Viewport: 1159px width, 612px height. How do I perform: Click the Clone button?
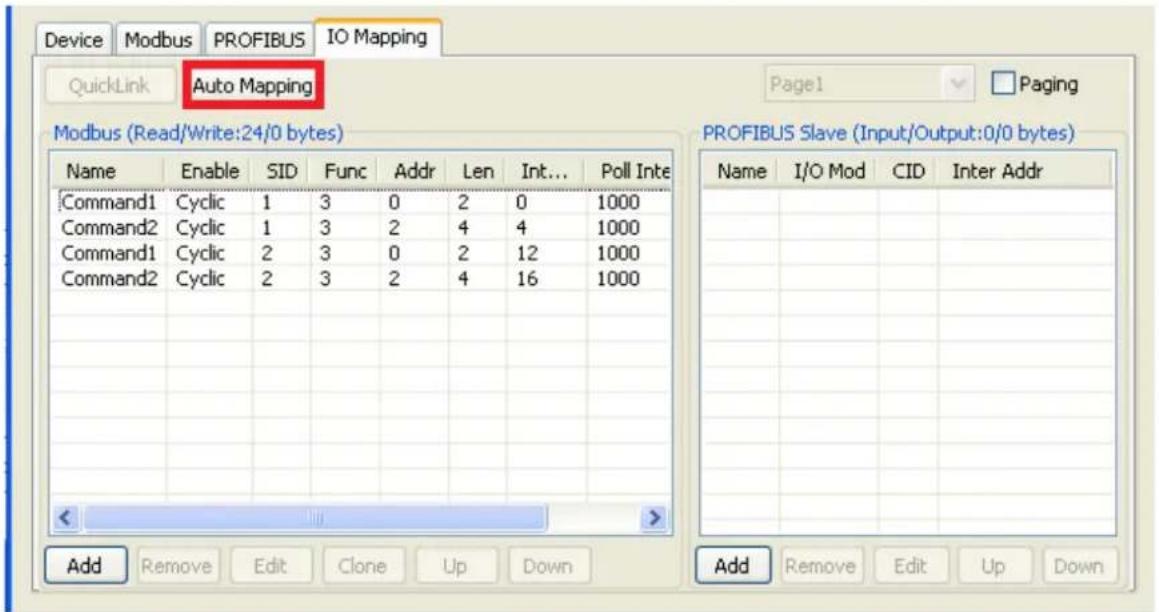coord(363,566)
